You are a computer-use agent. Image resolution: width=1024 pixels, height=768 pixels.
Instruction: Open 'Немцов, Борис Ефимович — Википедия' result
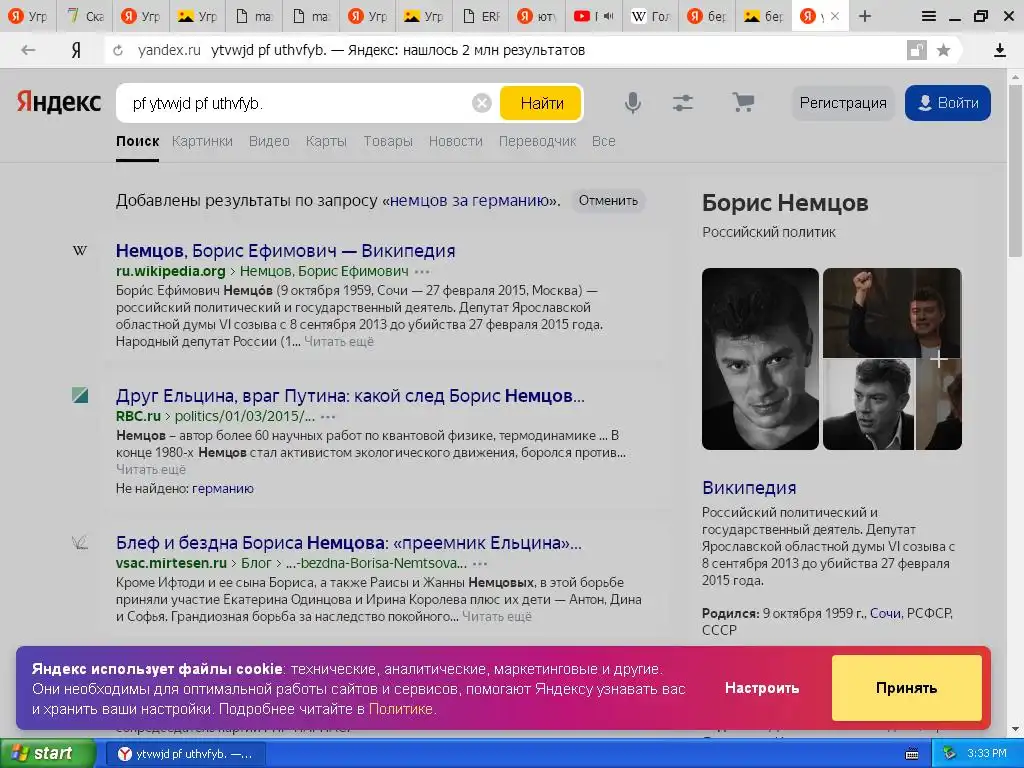tap(285, 250)
